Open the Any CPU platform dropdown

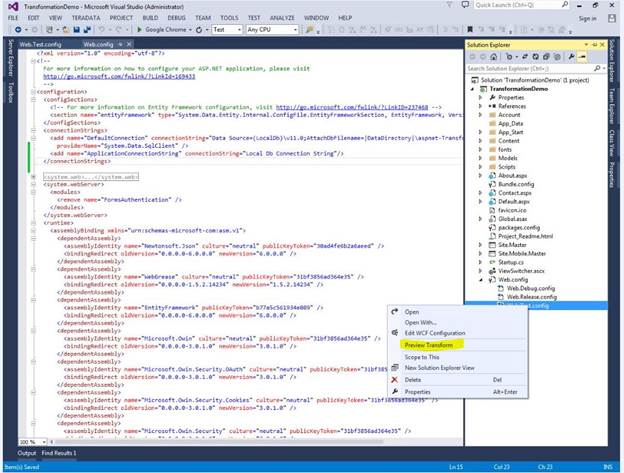[x=297, y=30]
